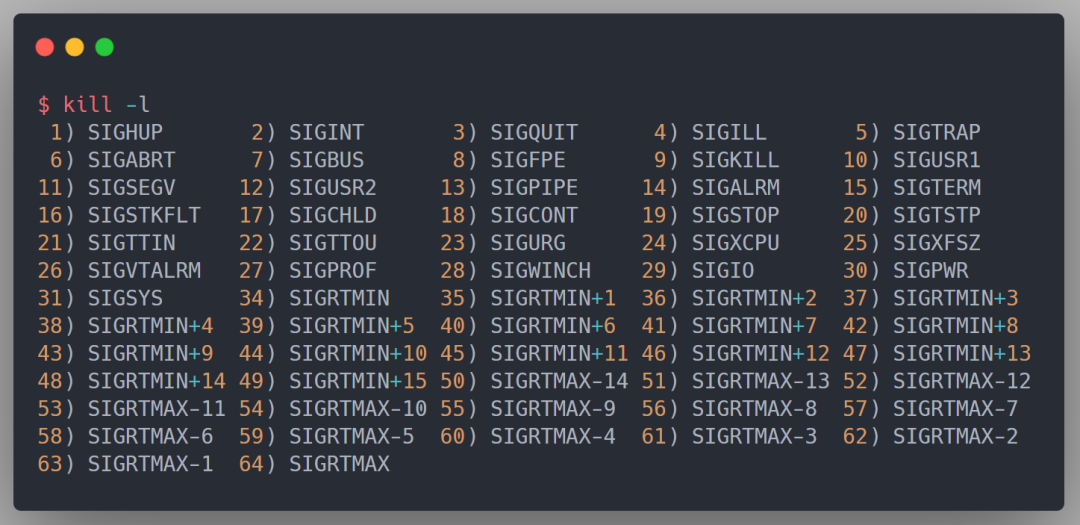This screenshot has width=1080, height=525.
Task: Click the SIGXFSZ signal name
Action: tap(936, 243)
